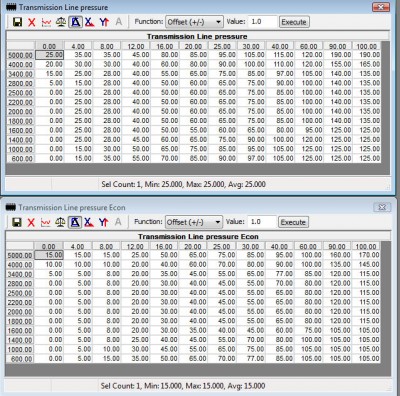Screen dimensions: 400x396
Task: Click the Save icon in Transmission Line pressure toolbar
Action: [17, 22]
